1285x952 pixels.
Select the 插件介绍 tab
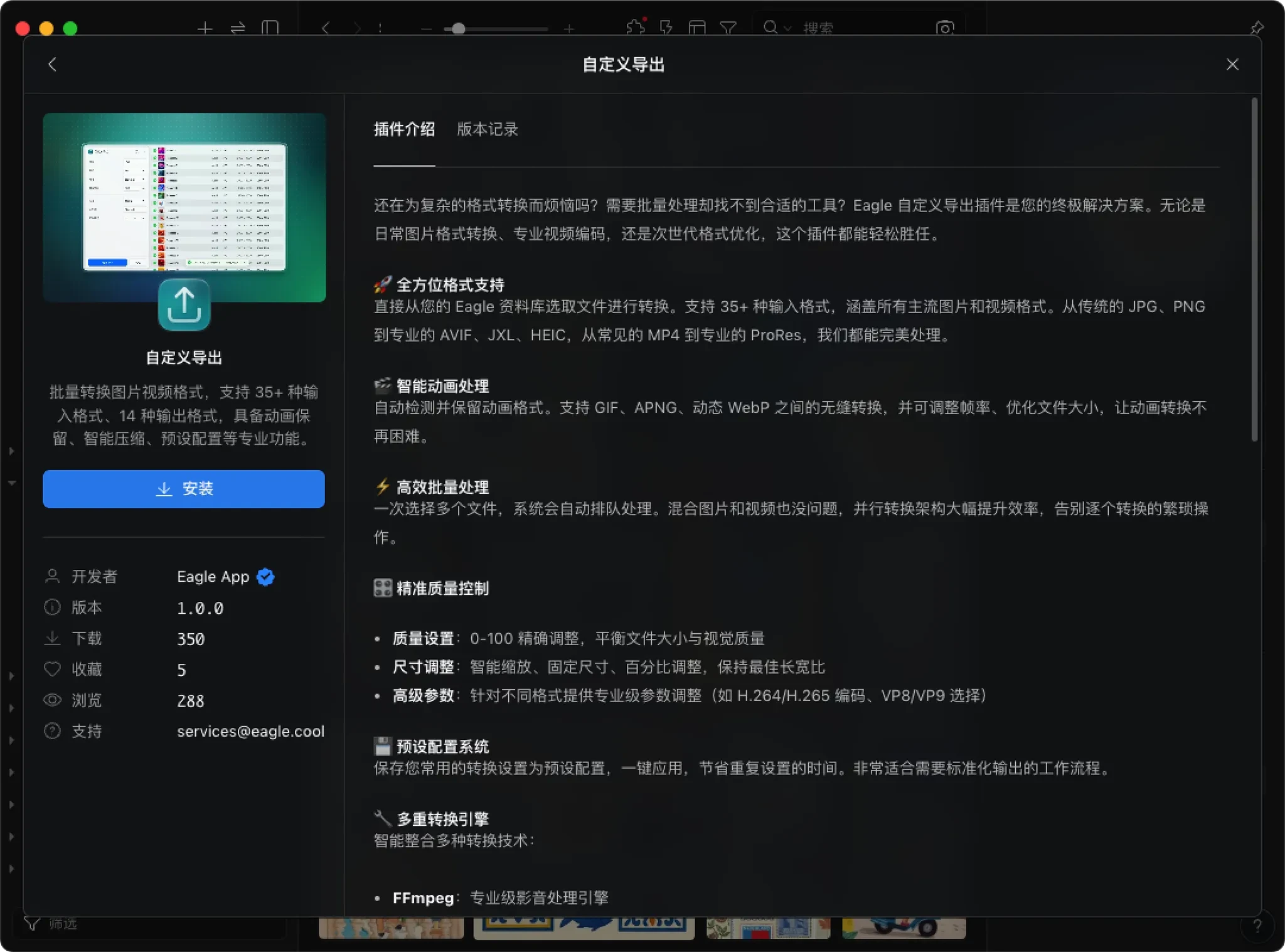tap(404, 129)
